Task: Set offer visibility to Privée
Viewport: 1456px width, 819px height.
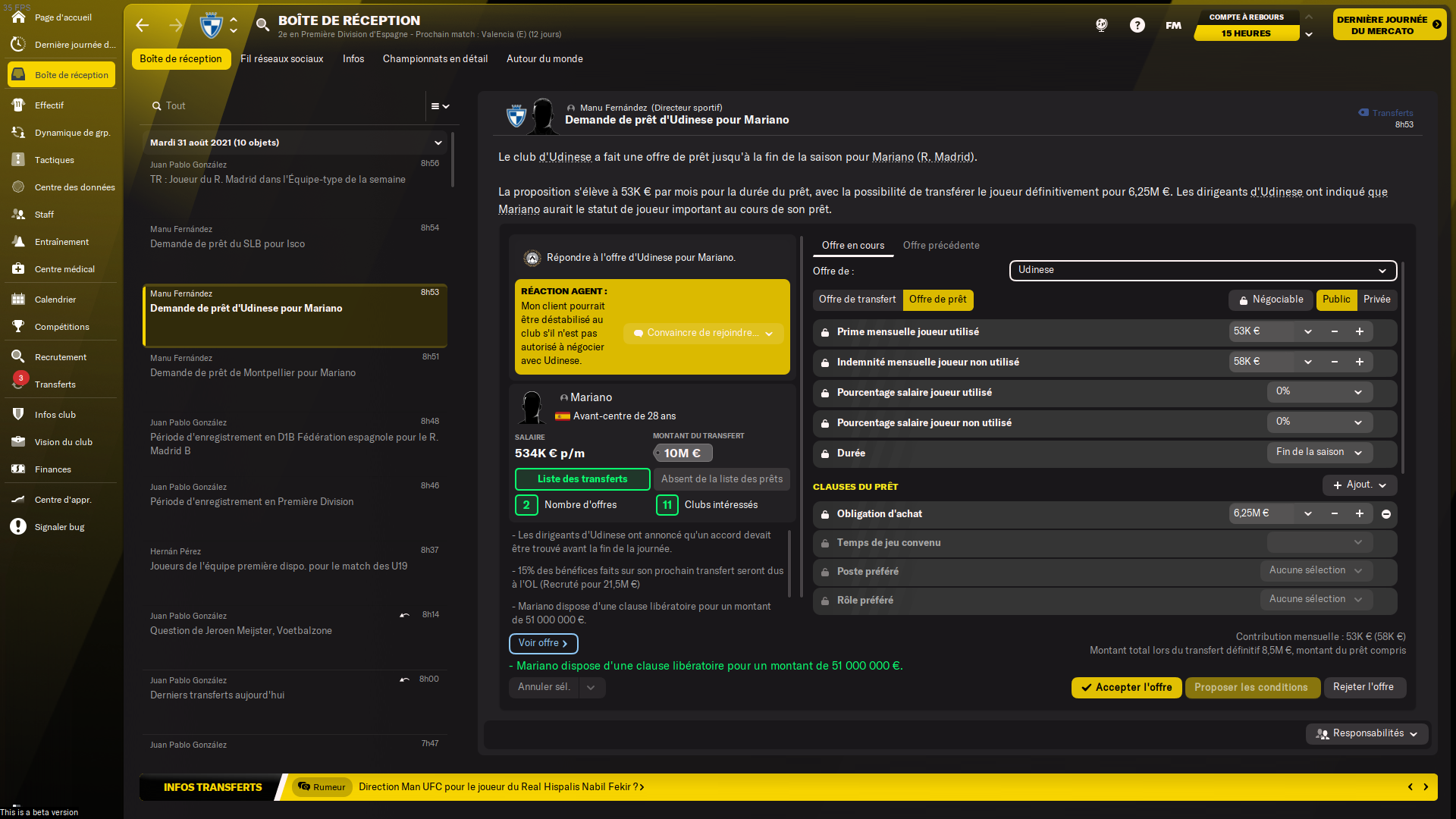Action: [x=1376, y=300]
